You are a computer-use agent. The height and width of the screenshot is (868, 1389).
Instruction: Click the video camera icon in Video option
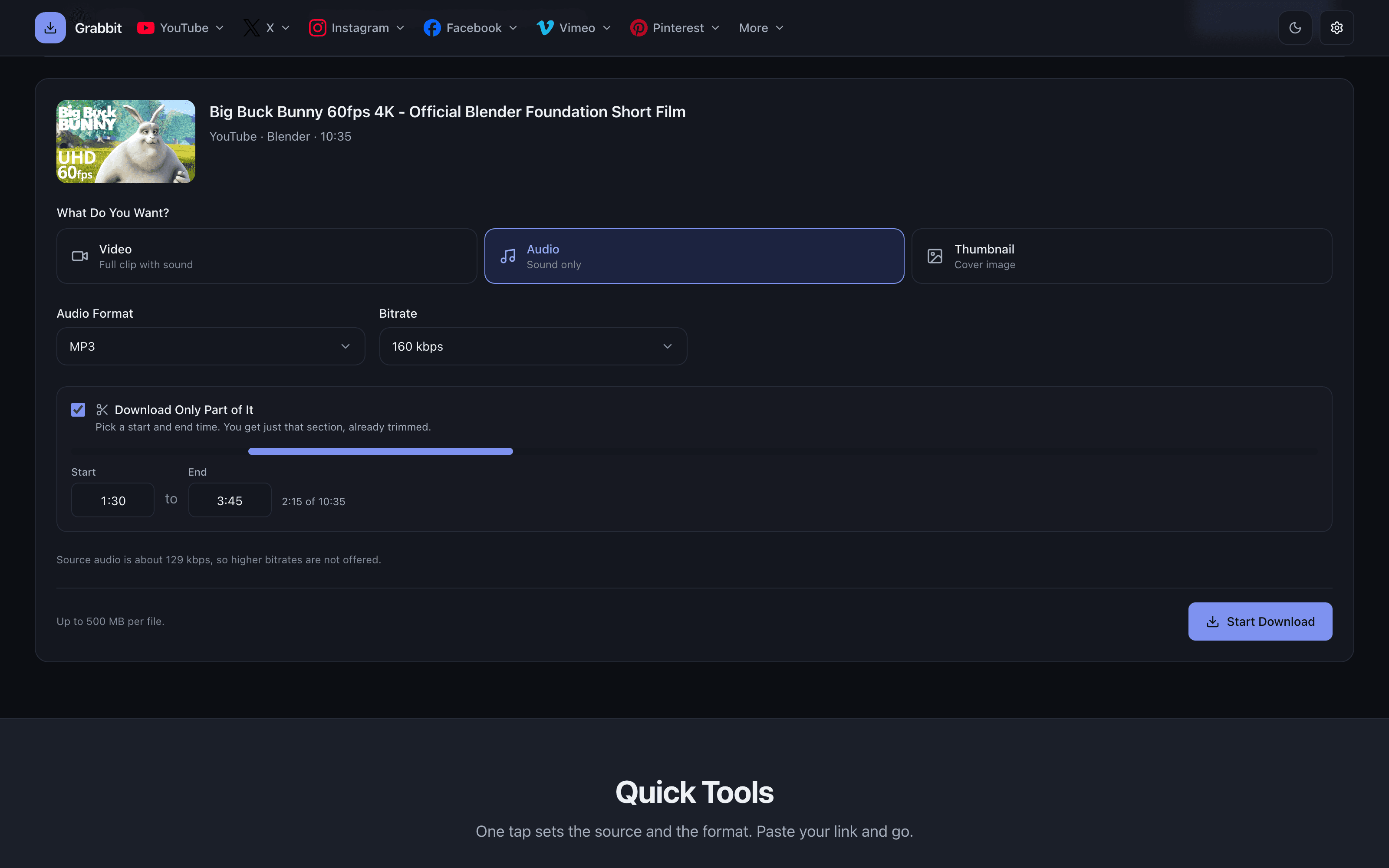(x=80, y=256)
